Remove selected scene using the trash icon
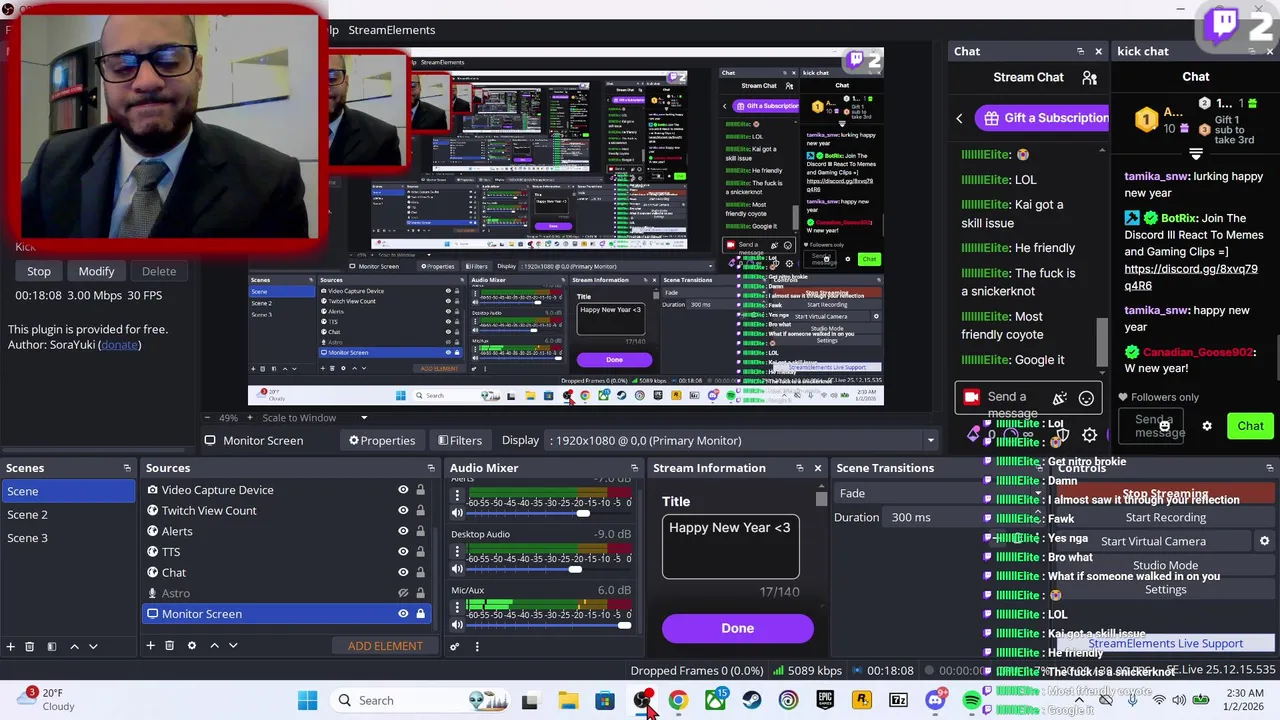 [x=30, y=647]
